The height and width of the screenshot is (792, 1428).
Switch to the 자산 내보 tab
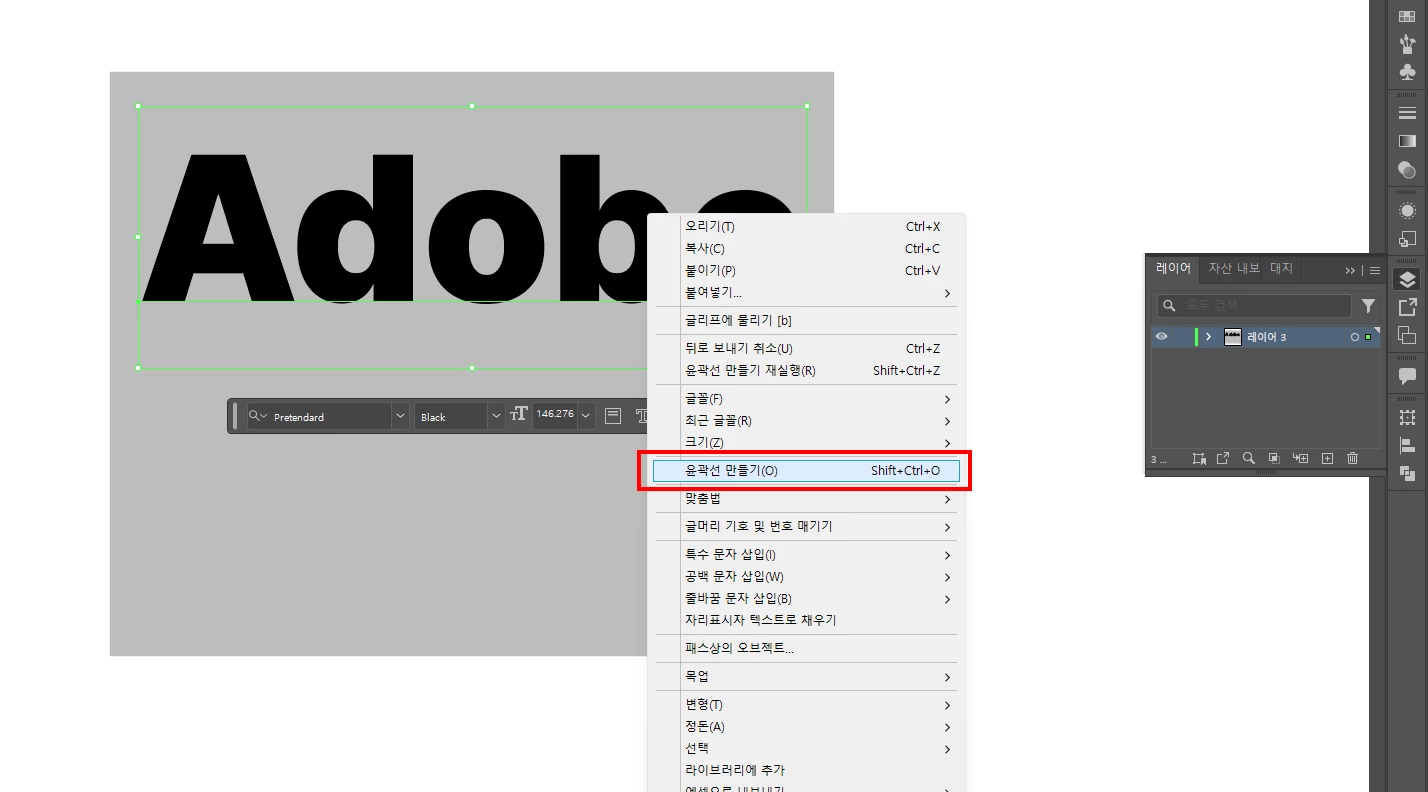click(x=1234, y=268)
